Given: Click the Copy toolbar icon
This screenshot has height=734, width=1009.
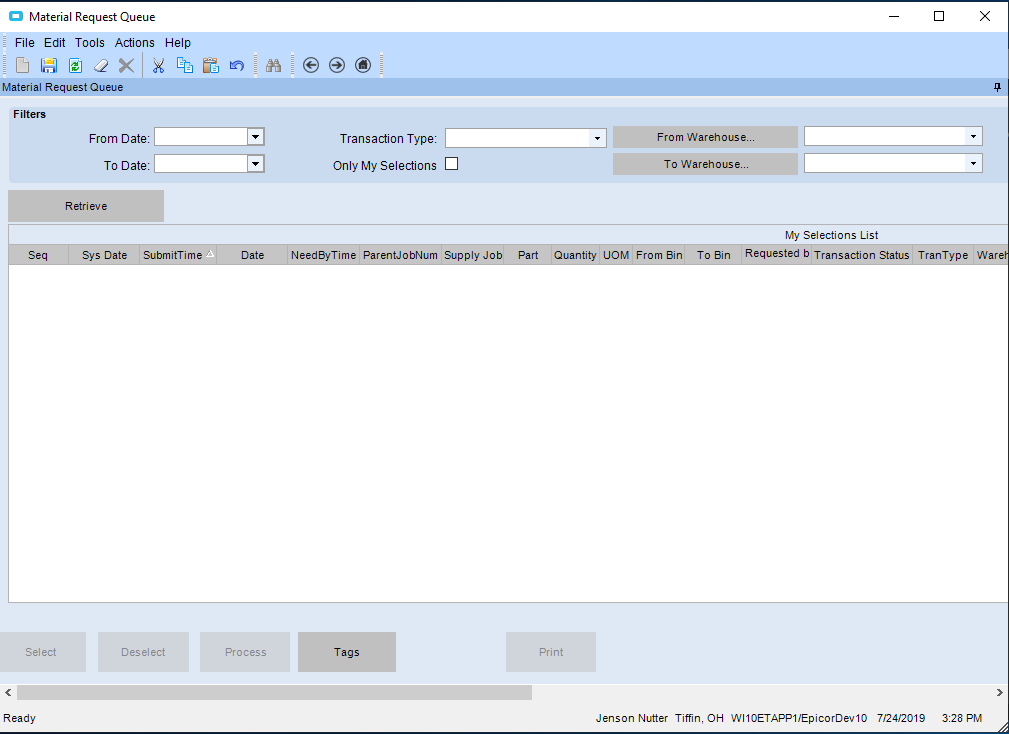Looking at the screenshot, I should (x=185, y=65).
